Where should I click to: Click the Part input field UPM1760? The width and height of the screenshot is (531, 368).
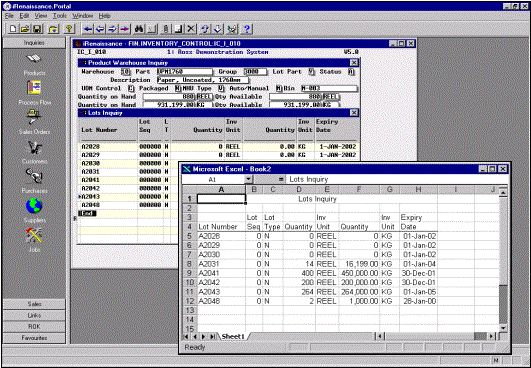[185, 71]
